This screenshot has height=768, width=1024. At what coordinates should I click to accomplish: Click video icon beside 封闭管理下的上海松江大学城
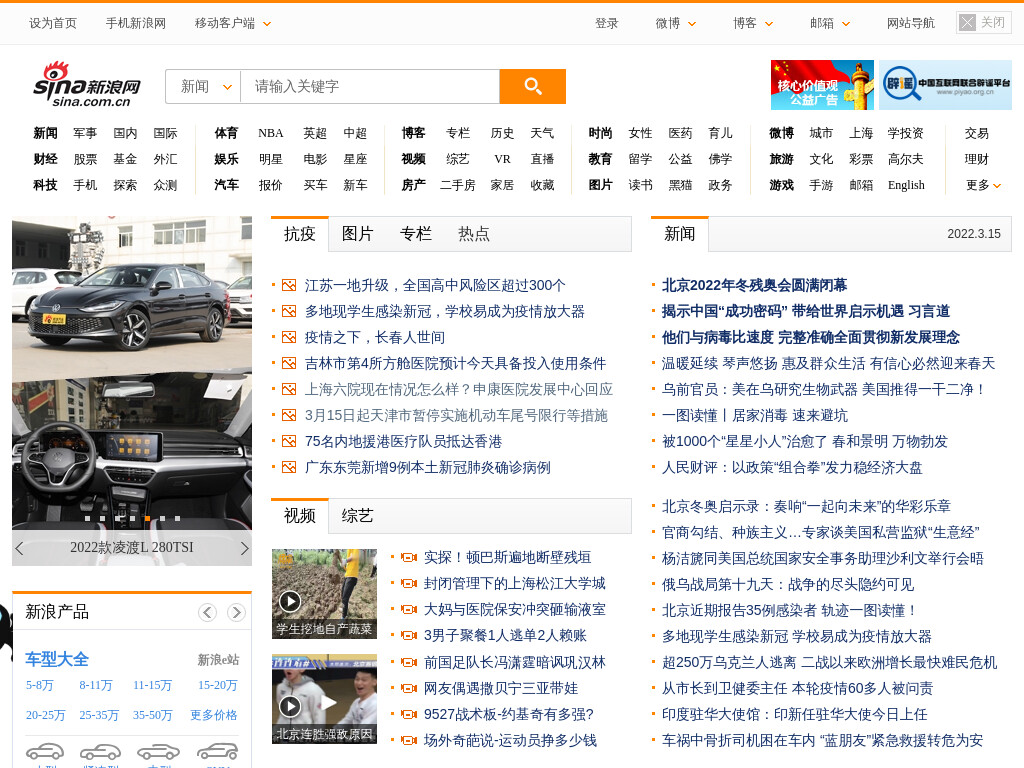point(409,583)
